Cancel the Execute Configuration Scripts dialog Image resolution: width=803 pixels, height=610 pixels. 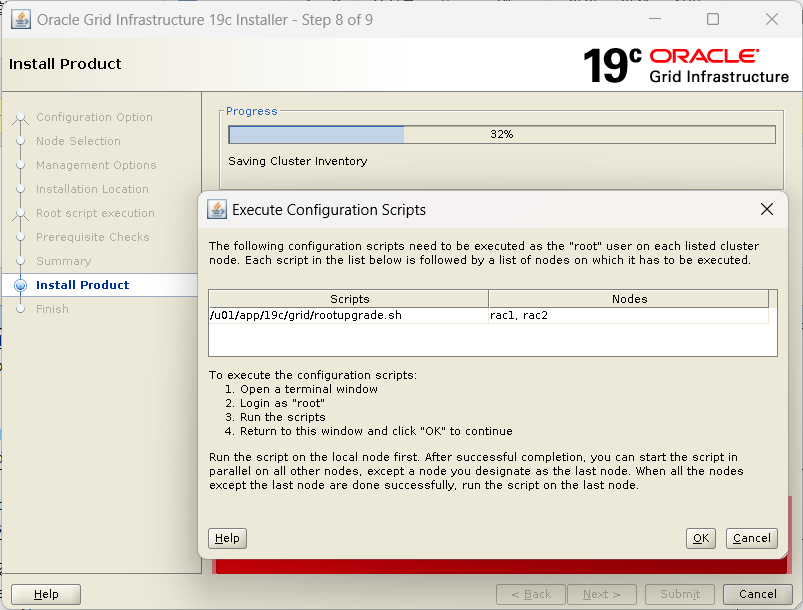(x=751, y=538)
